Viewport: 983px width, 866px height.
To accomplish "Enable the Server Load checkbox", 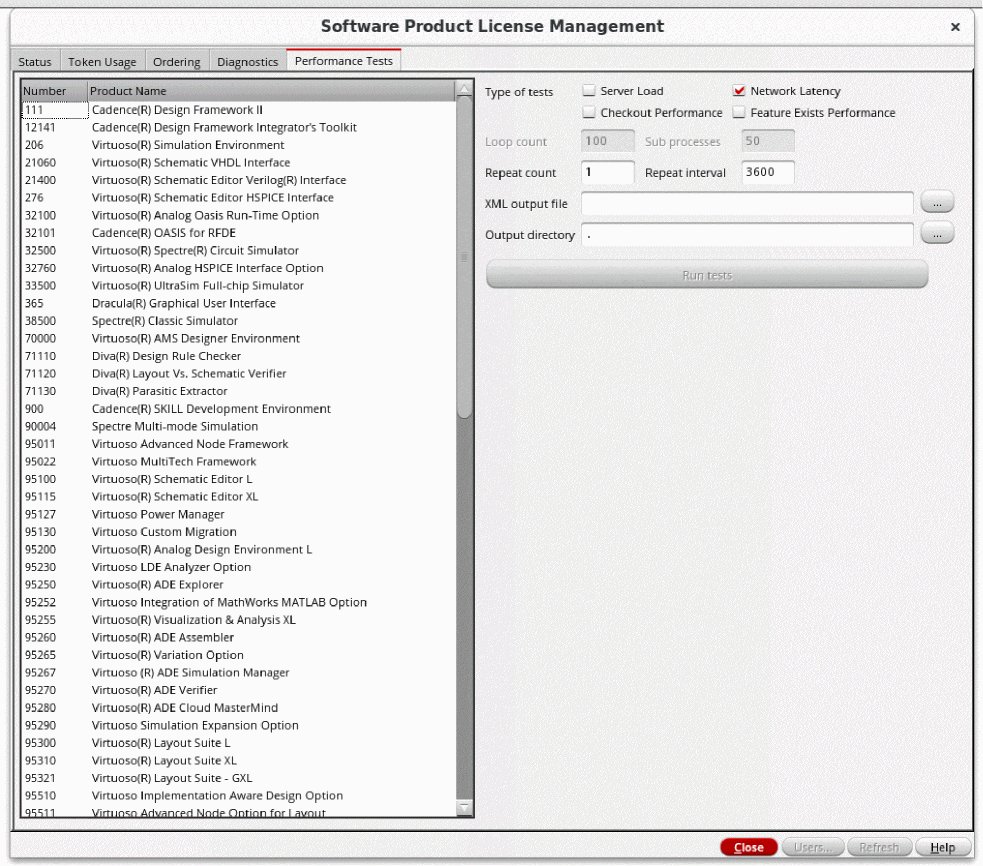I will coord(589,92).
